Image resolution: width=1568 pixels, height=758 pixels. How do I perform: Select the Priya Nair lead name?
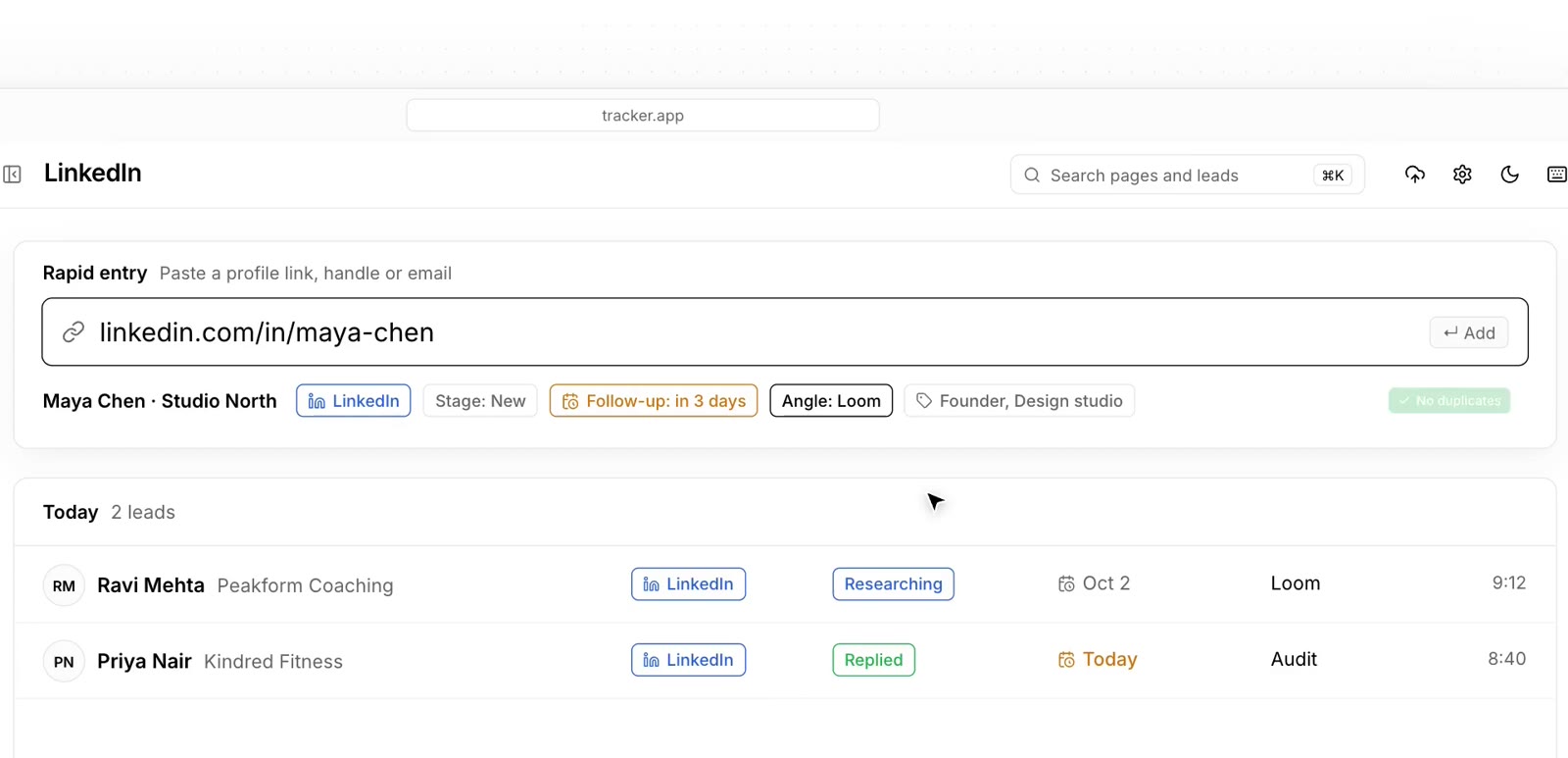pos(144,662)
